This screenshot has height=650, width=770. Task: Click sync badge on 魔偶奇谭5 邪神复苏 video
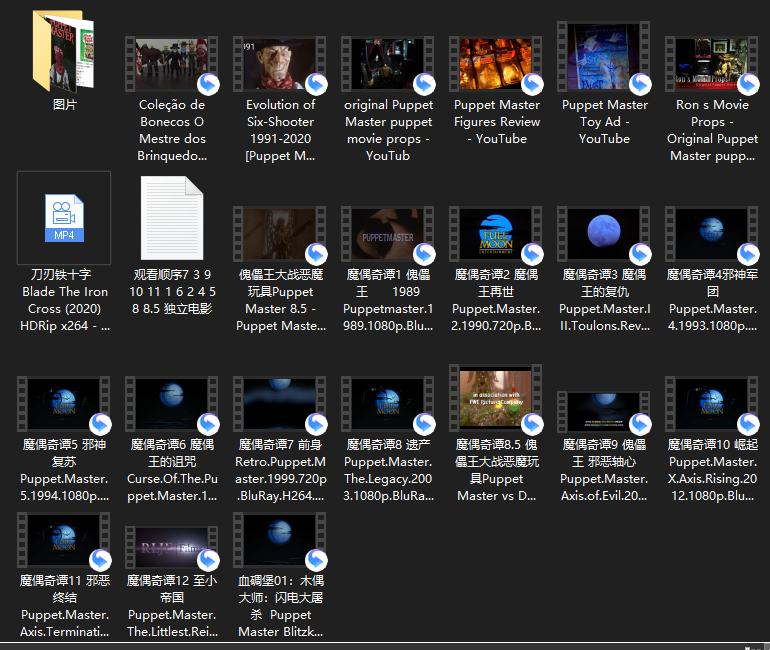click(x=100, y=424)
